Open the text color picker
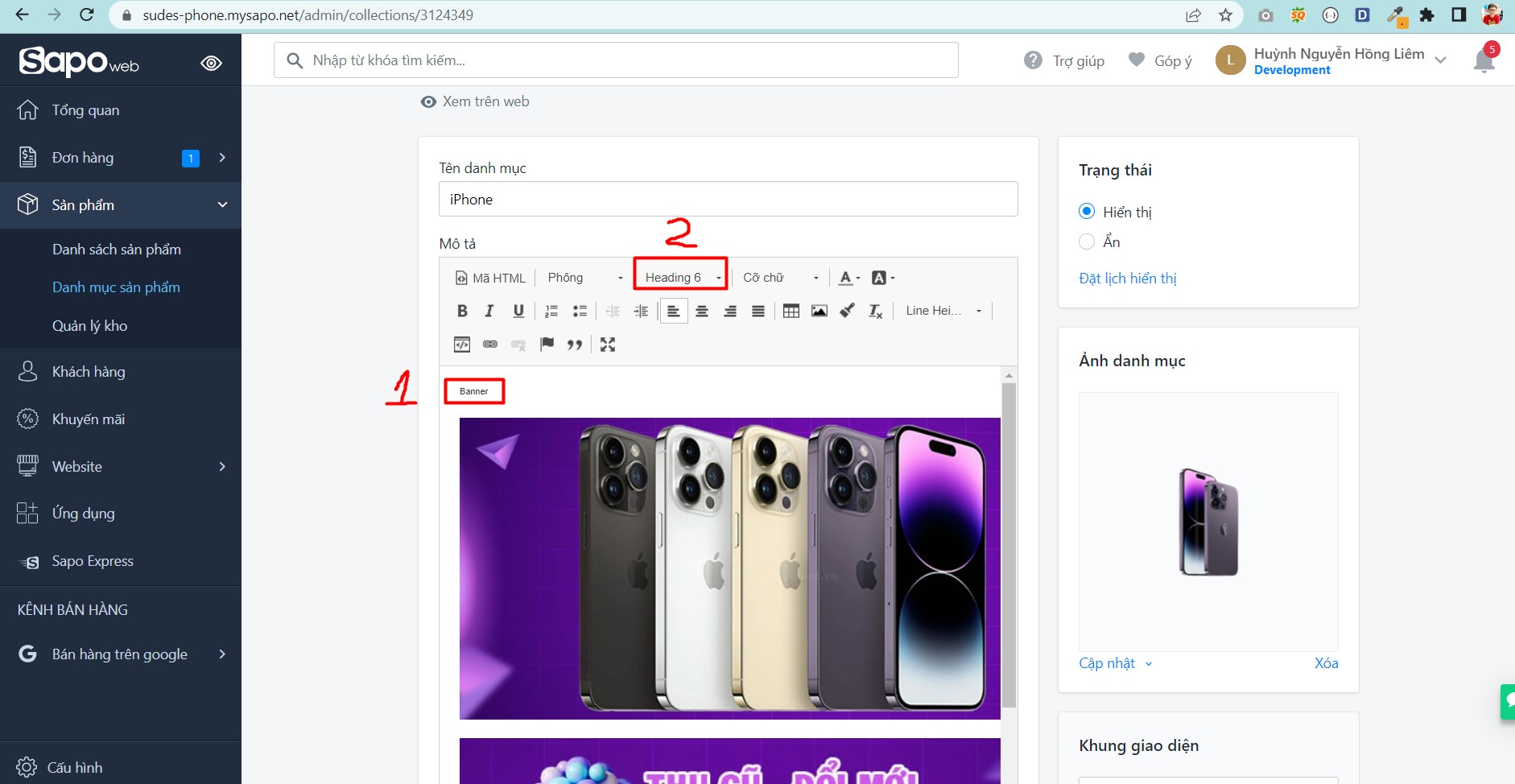Image resolution: width=1515 pixels, height=784 pixels. [x=848, y=278]
